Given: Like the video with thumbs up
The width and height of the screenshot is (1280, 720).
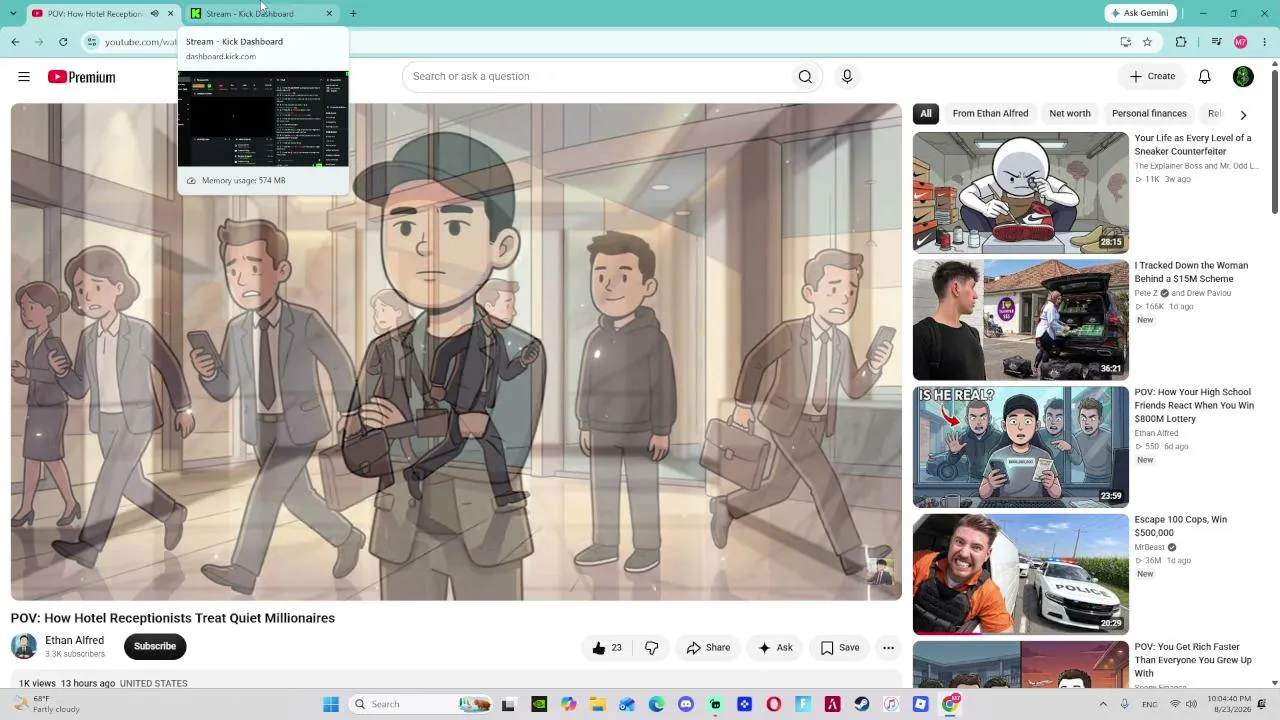Looking at the screenshot, I should pyautogui.click(x=607, y=648).
